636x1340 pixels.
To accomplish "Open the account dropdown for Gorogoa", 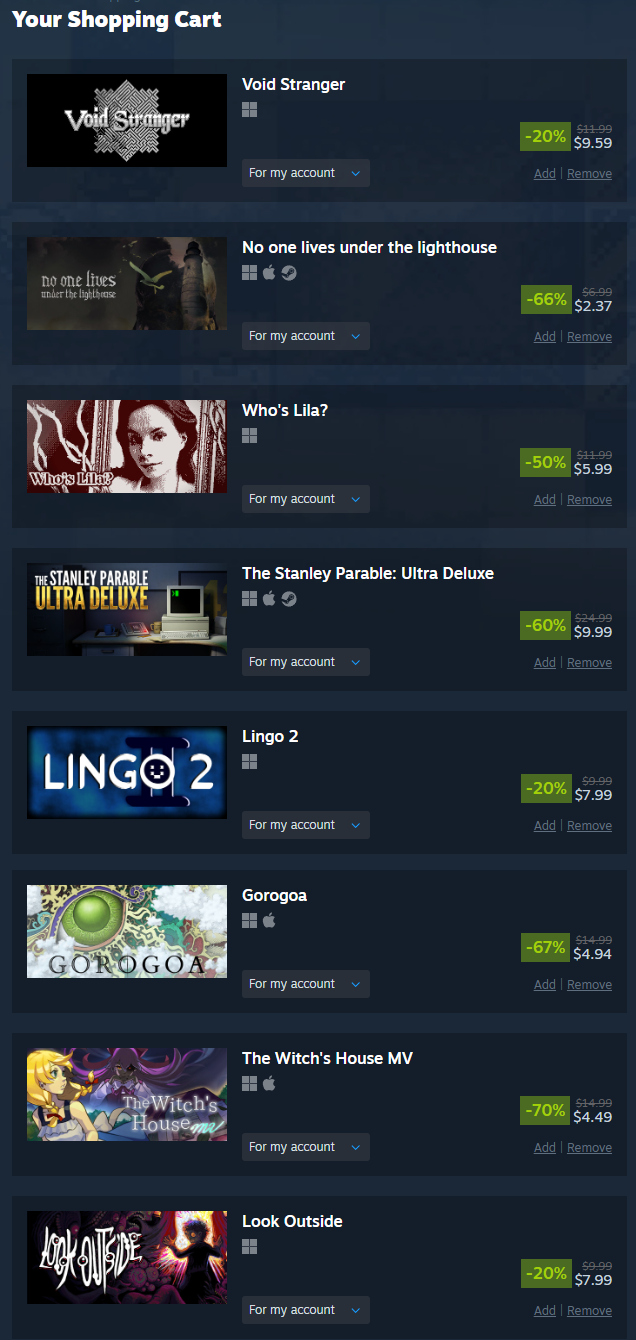I will [306, 984].
